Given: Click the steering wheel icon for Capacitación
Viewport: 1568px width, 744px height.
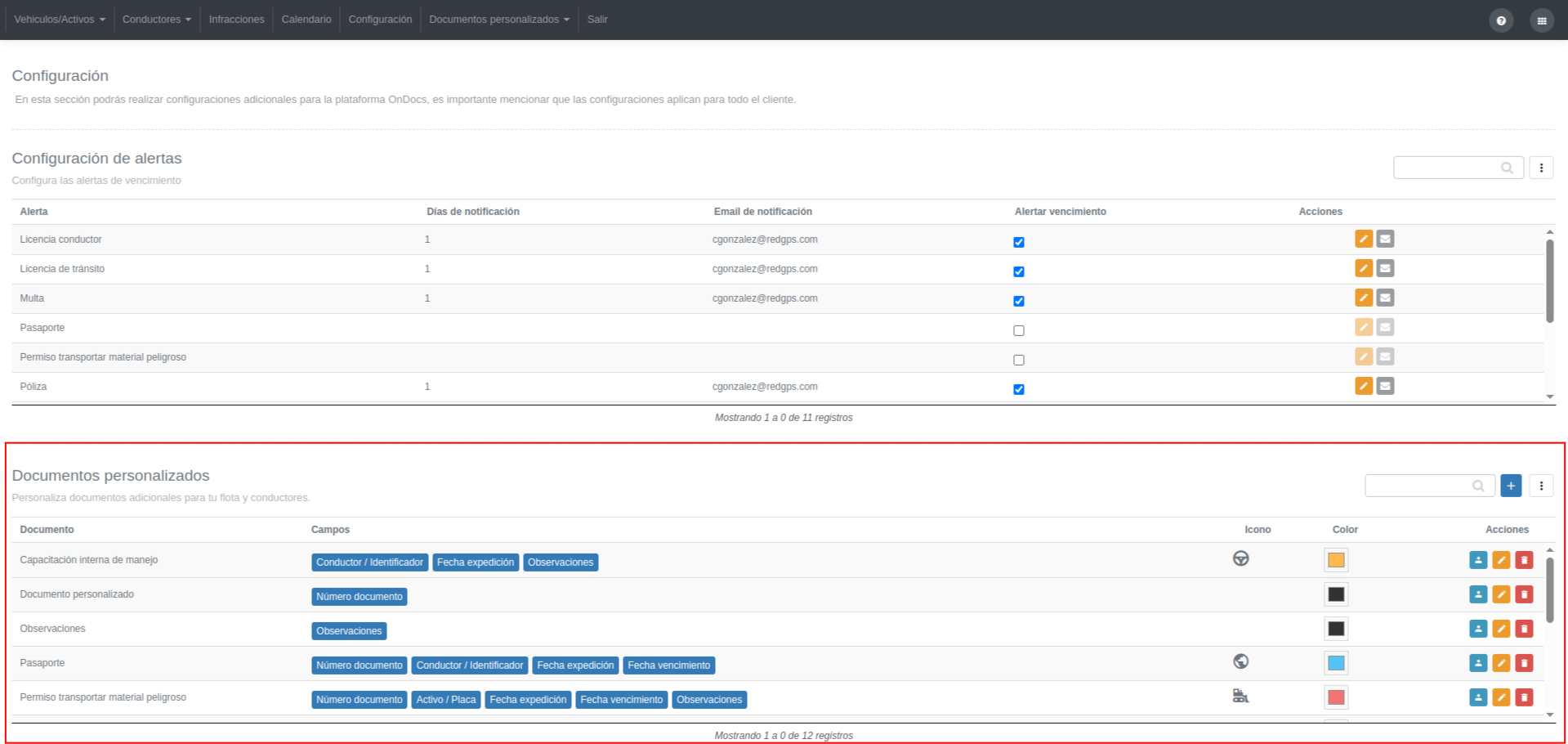Looking at the screenshot, I should tap(1240, 558).
